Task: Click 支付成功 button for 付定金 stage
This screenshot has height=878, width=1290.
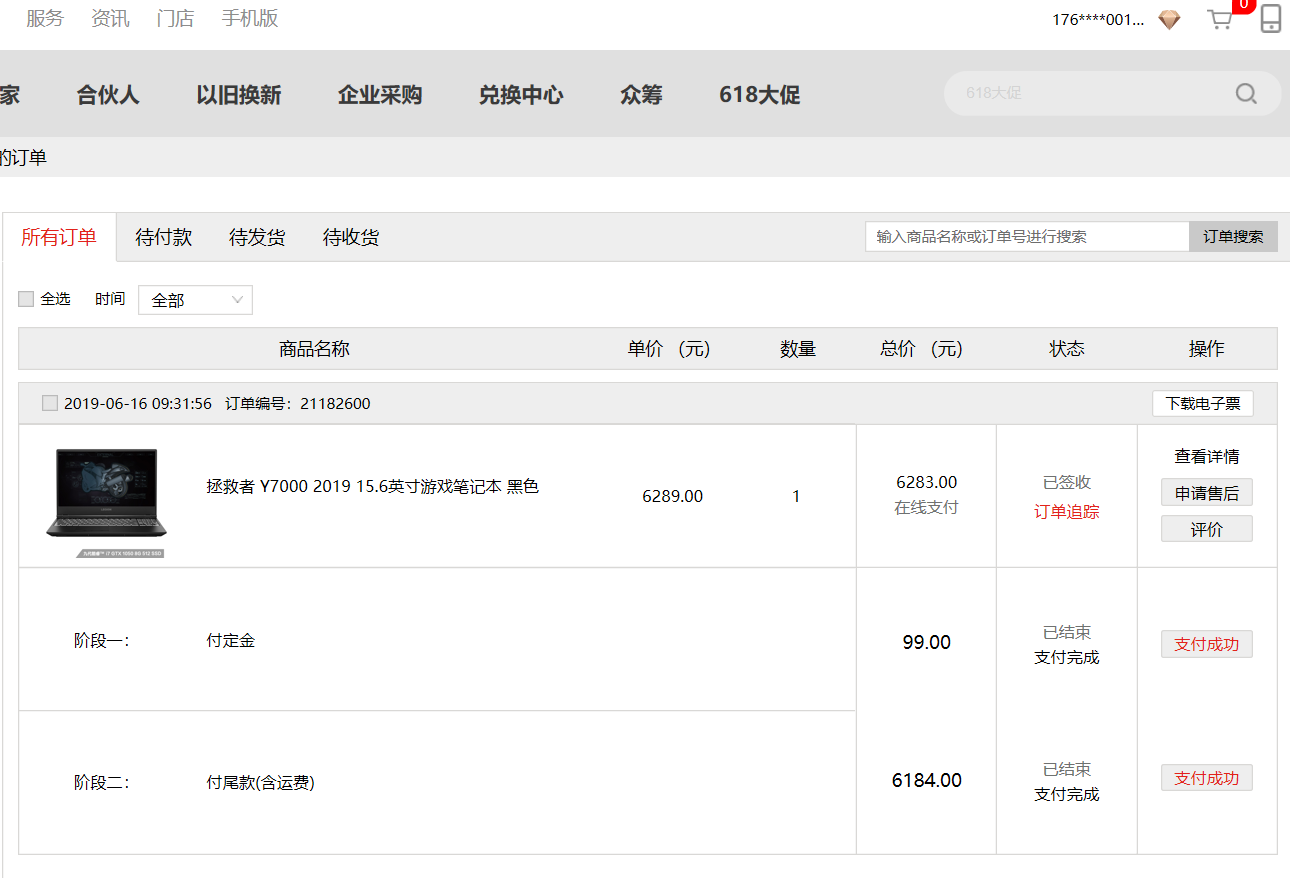Action: pyautogui.click(x=1207, y=644)
